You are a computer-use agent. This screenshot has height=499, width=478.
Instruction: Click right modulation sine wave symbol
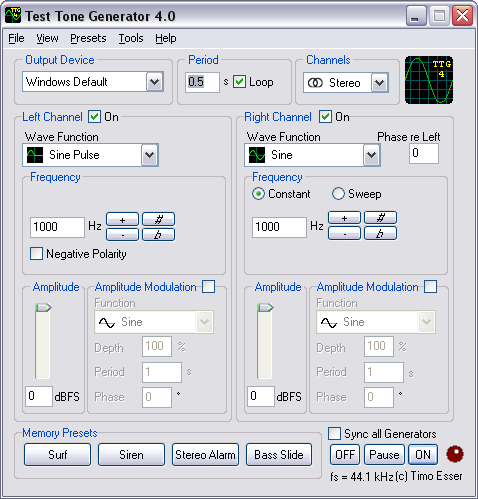coord(329,322)
